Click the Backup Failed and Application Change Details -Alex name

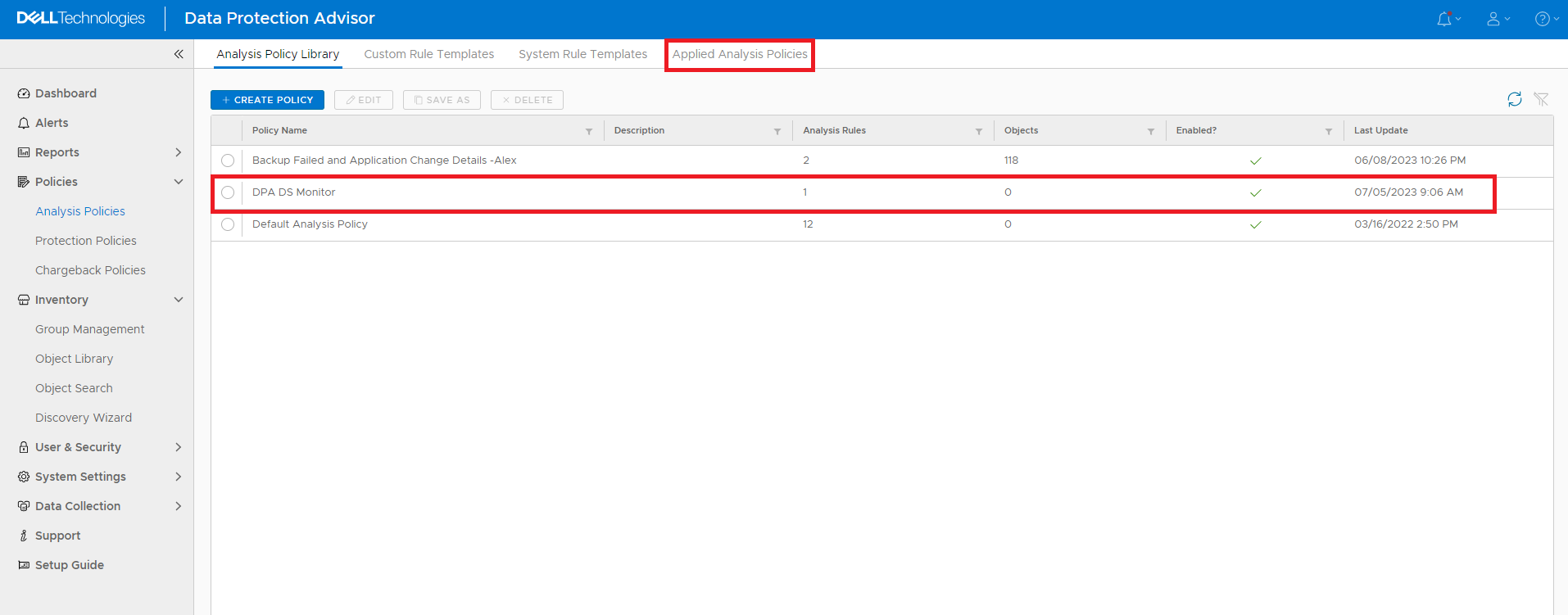click(x=384, y=161)
